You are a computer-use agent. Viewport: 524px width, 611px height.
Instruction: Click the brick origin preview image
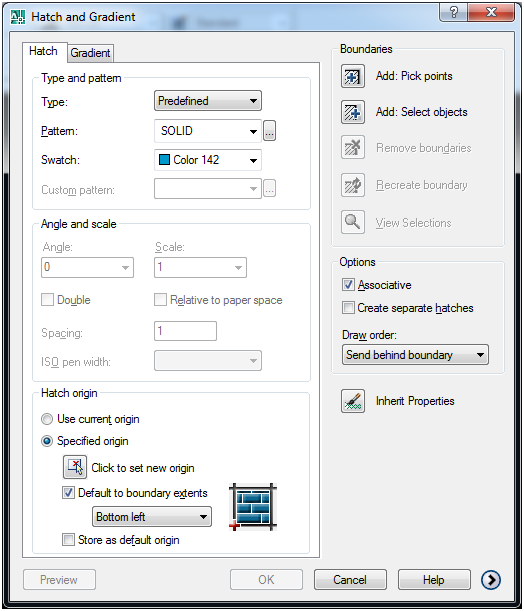pyautogui.click(x=253, y=507)
